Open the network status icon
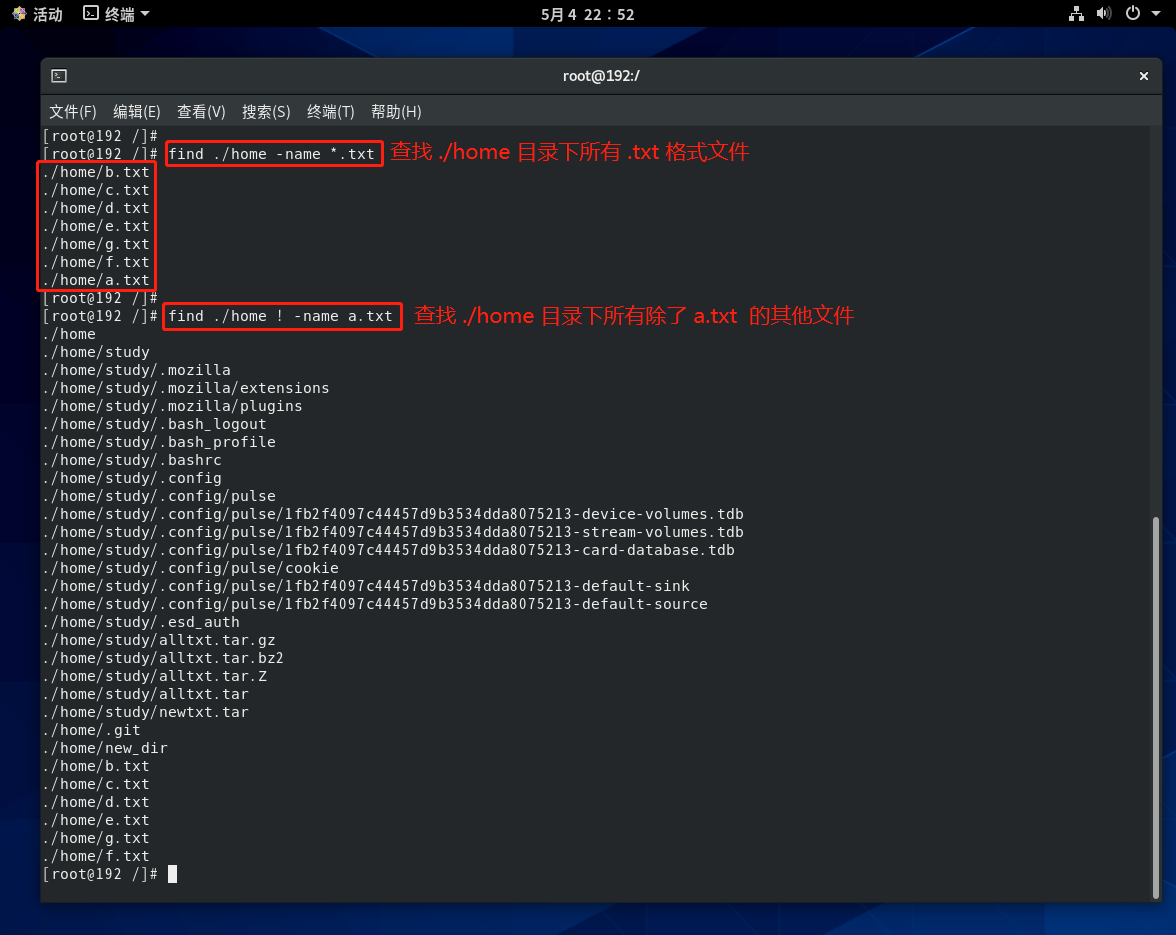Image resolution: width=1176 pixels, height=935 pixels. [x=1076, y=14]
